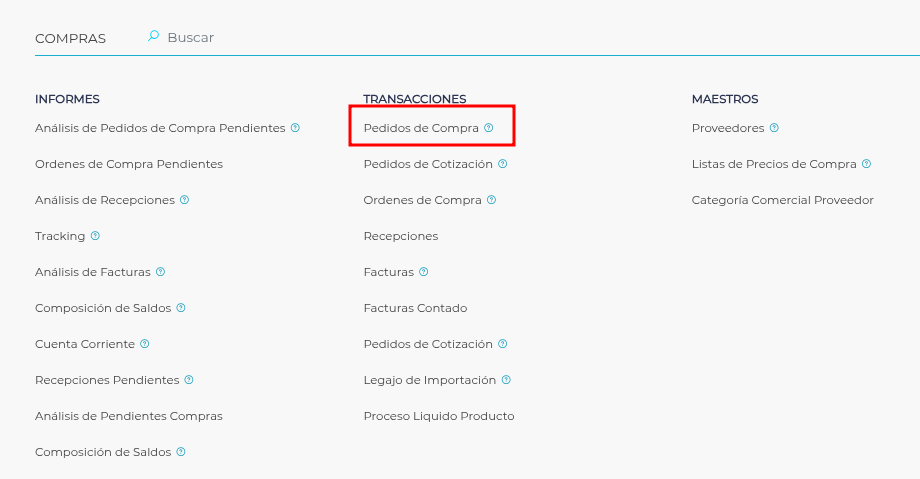This screenshot has height=479, width=920.
Task: Open Facturas Contado
Action: pyautogui.click(x=415, y=308)
